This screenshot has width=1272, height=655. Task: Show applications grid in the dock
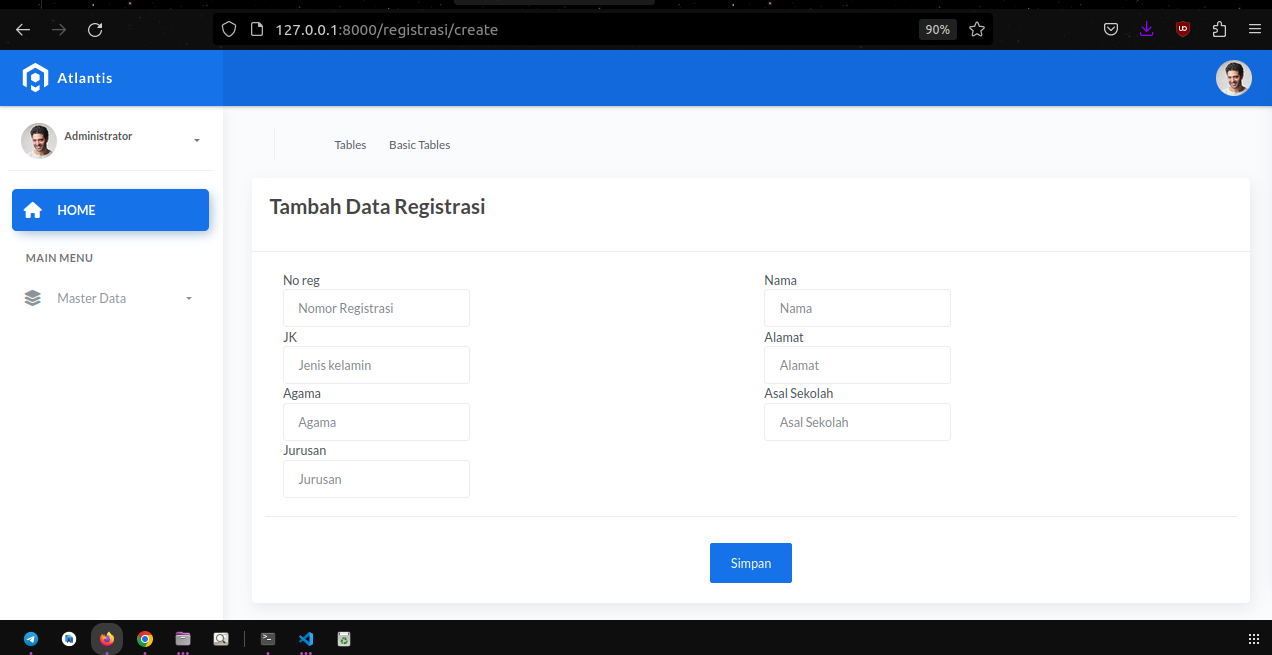1254,638
